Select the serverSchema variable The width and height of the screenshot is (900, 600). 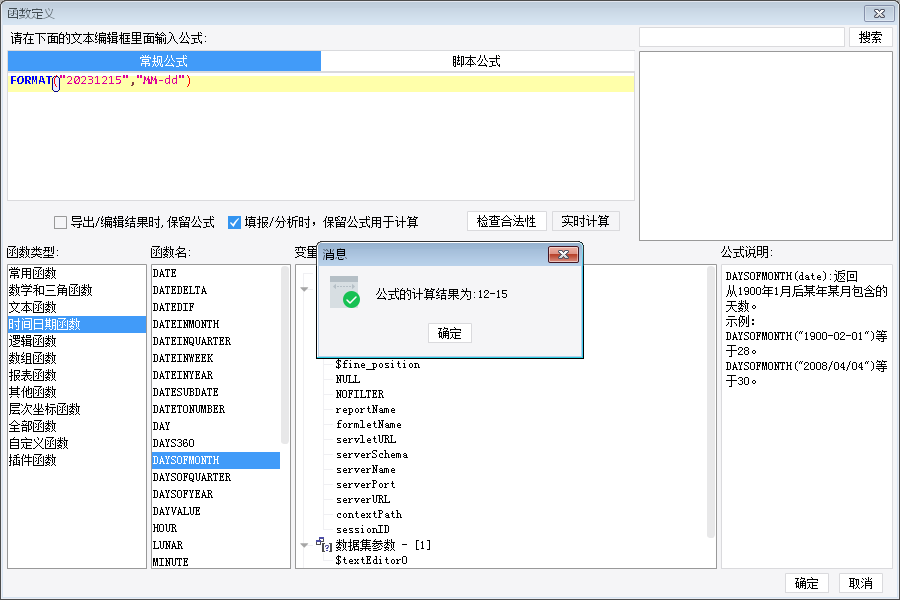[372, 455]
